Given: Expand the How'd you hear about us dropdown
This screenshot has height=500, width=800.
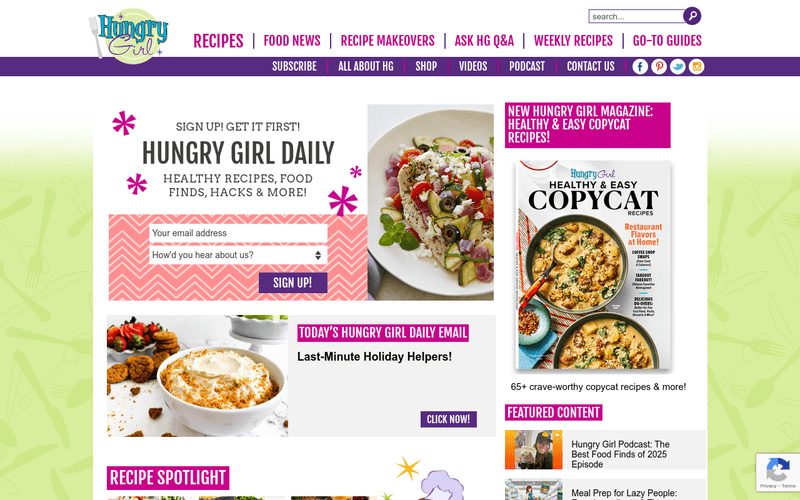Looking at the screenshot, I should [238, 255].
